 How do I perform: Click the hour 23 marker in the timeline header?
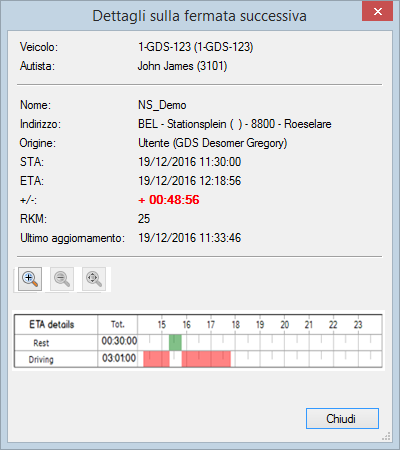pos(358,325)
